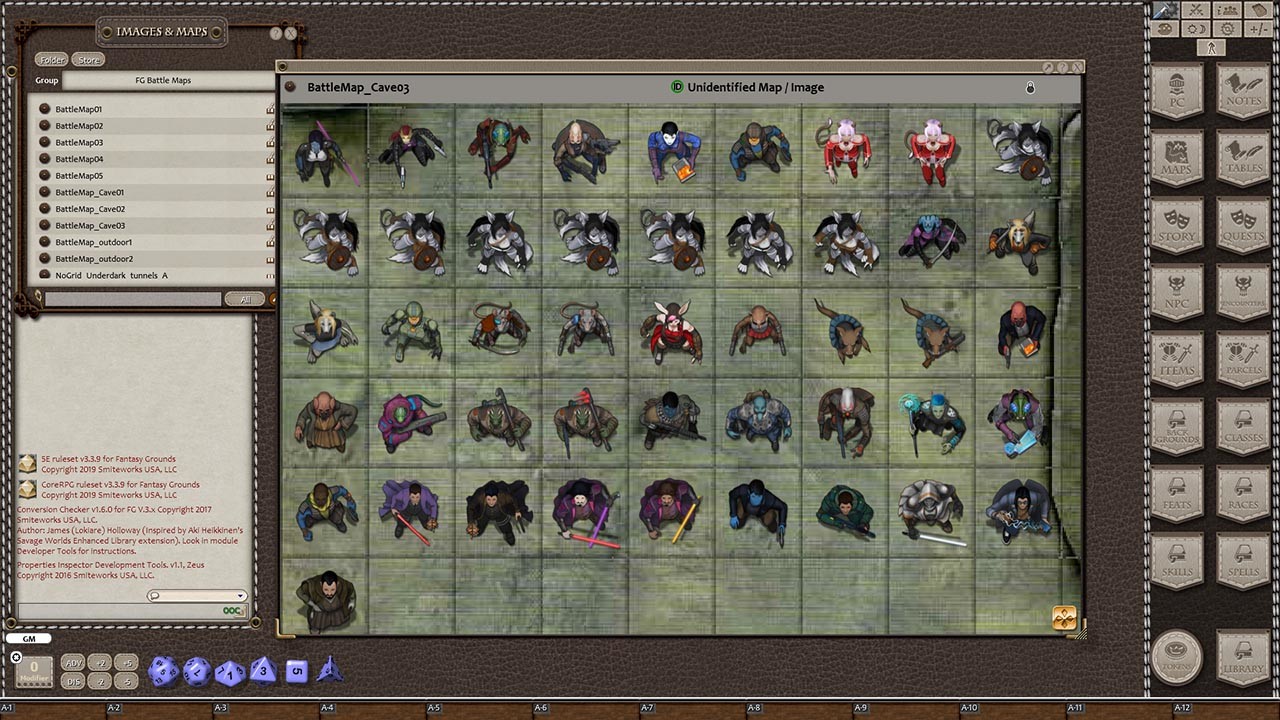Toggle the padlock to unlock the map window

tap(1030, 88)
